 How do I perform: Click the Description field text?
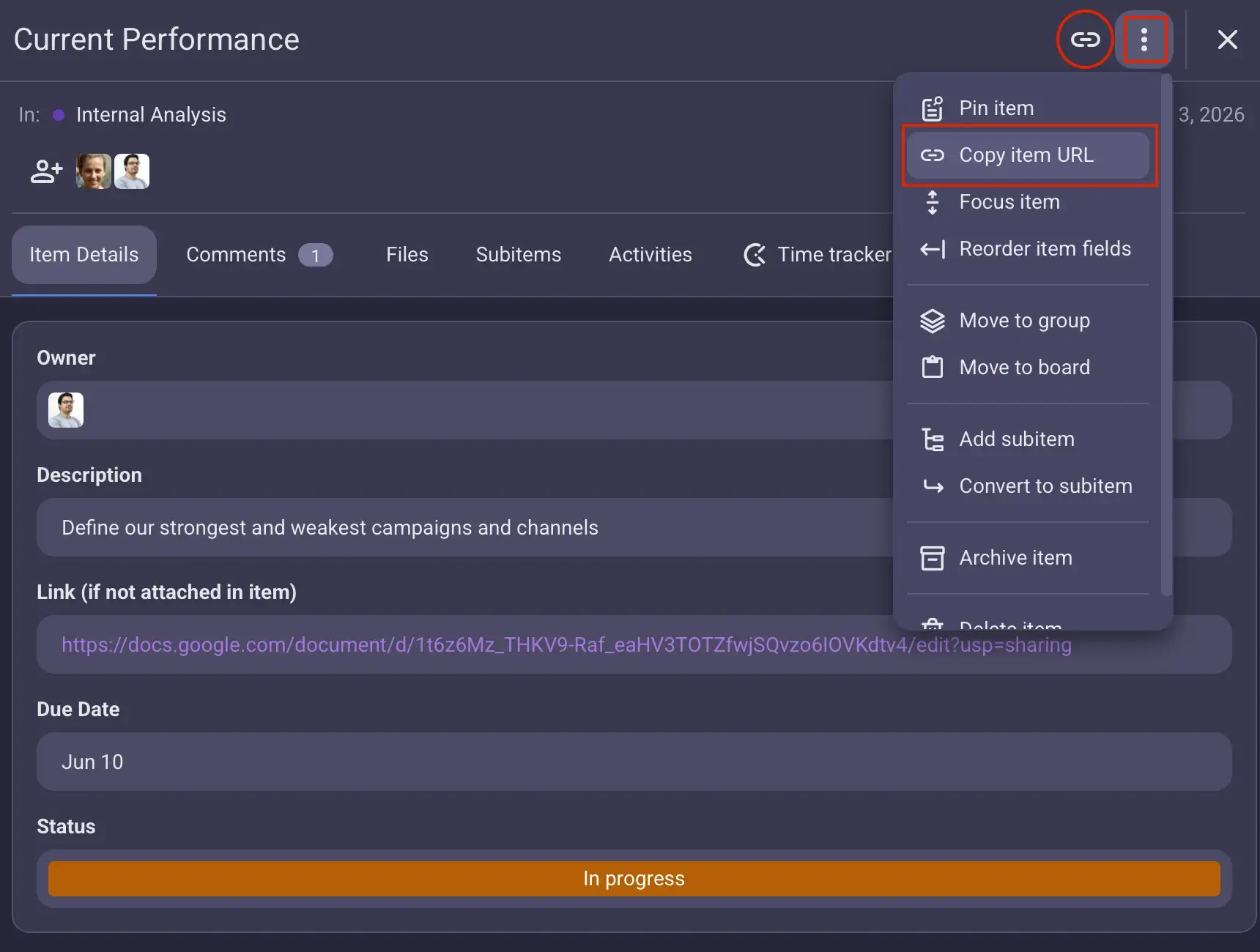point(330,528)
